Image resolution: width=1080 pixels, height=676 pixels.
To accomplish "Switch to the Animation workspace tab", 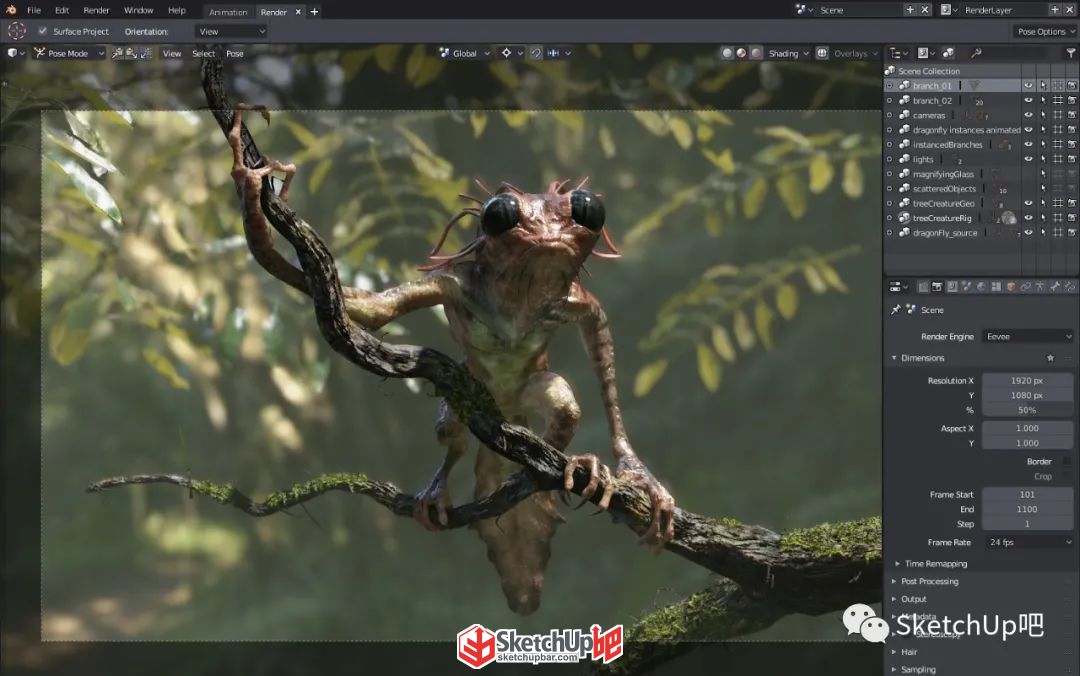I will pos(228,12).
